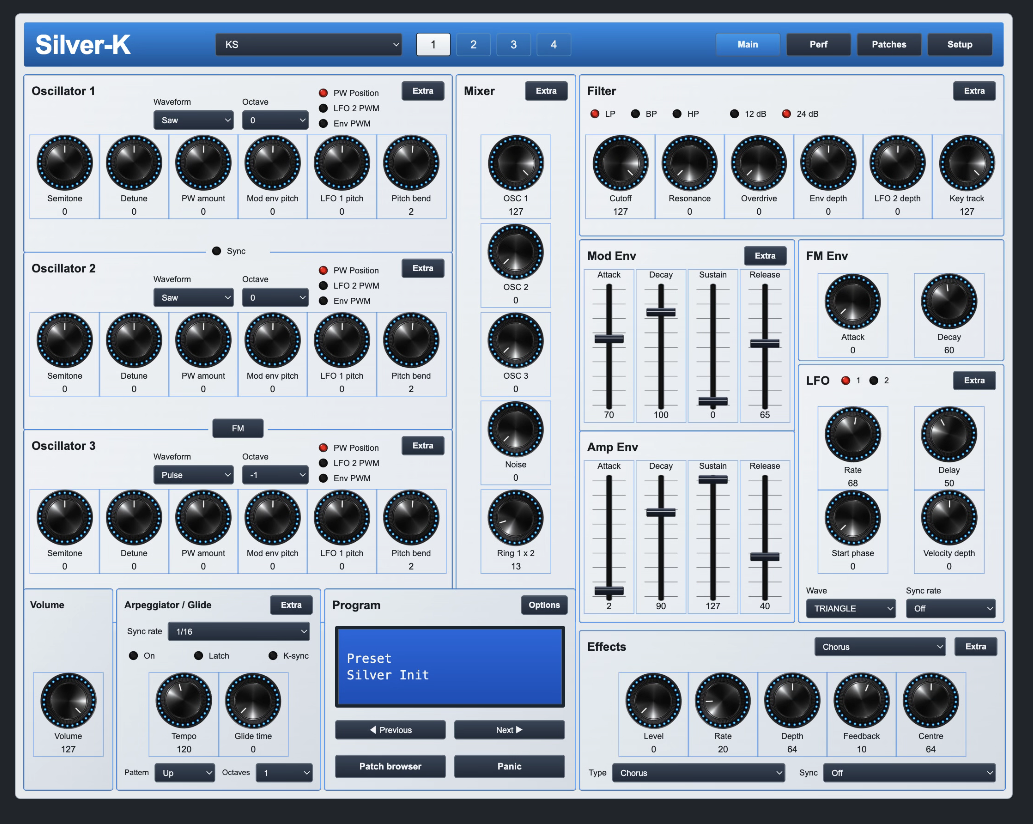Switch to the Setup tab
This screenshot has height=824, width=1033.
960,45
